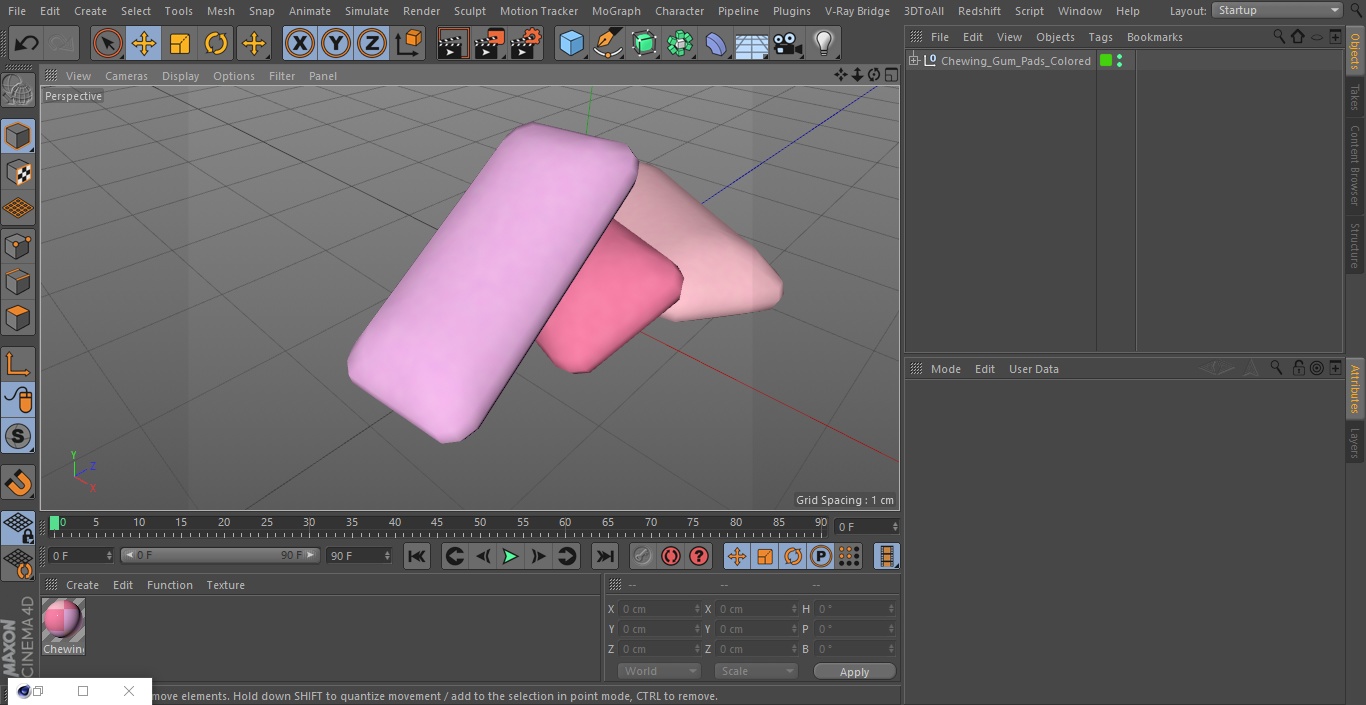1366x705 pixels.
Task: Render to Picture Viewer
Action: [489, 43]
